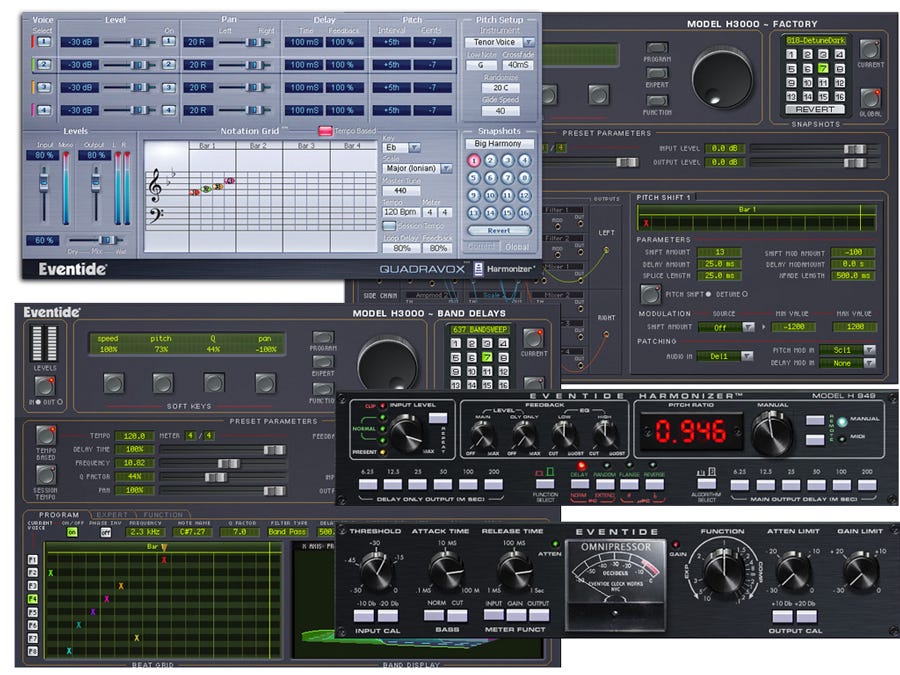Select snapshot 7 in H3000 Factory
Screen dimensions: 900x675
tap(823, 68)
